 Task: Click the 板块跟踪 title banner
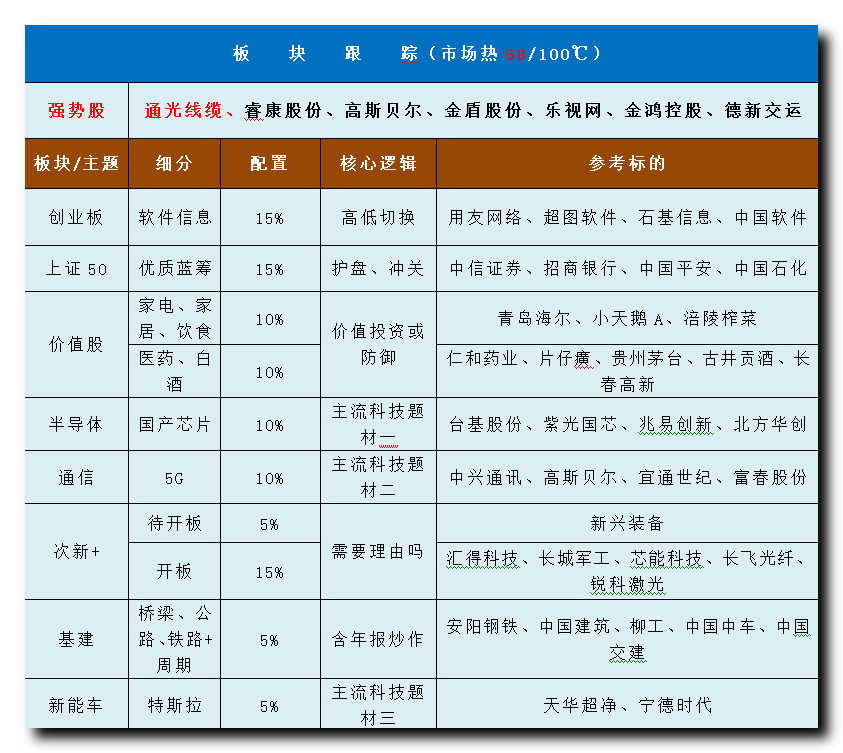(x=420, y=54)
